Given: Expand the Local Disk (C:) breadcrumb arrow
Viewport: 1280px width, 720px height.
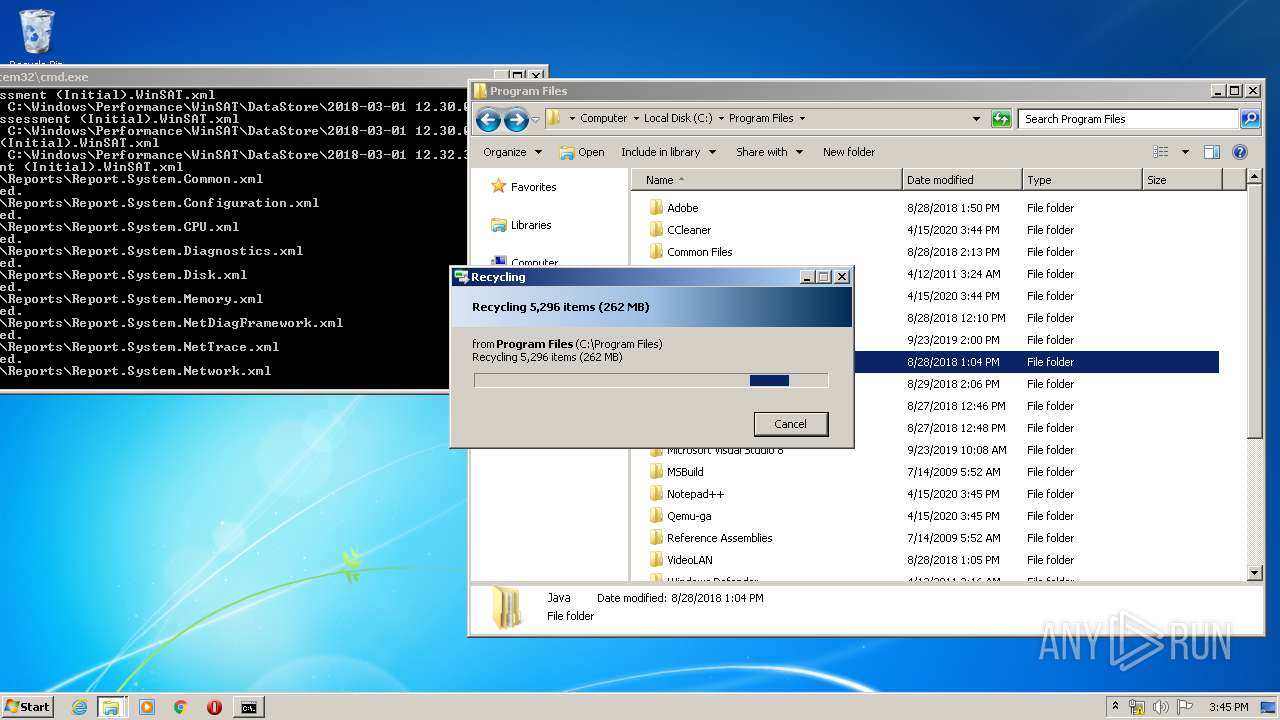Looking at the screenshot, I should [x=721, y=118].
